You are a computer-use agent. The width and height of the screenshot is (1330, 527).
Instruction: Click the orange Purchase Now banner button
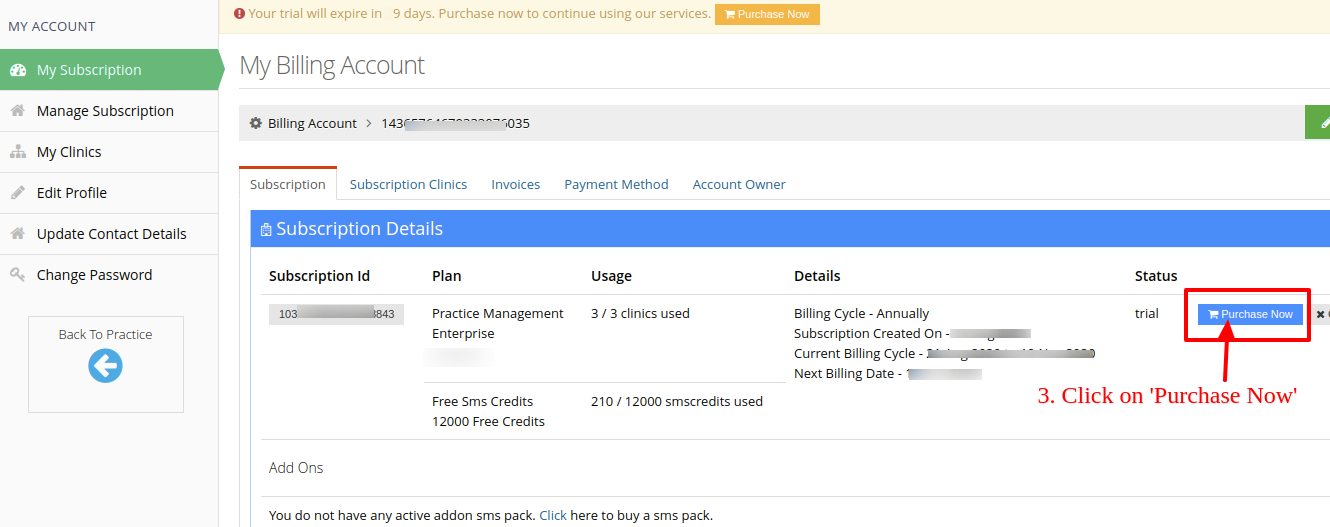tap(767, 15)
